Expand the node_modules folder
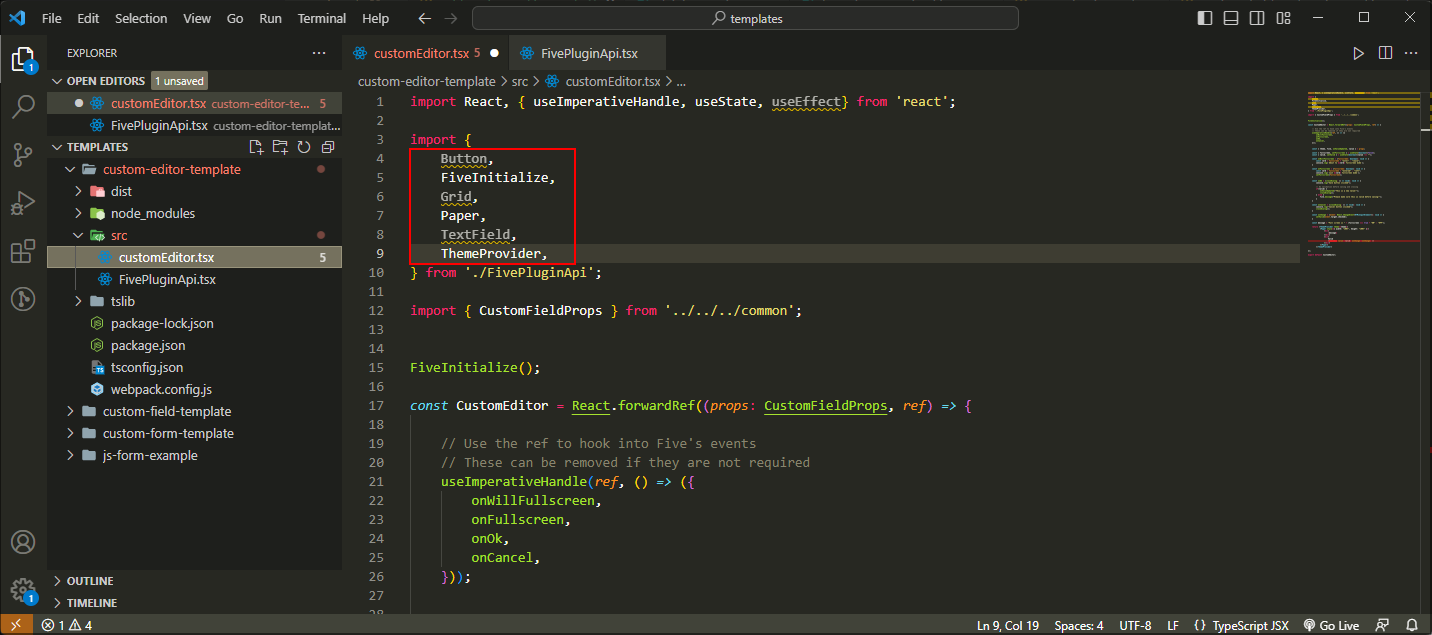 click(80, 213)
